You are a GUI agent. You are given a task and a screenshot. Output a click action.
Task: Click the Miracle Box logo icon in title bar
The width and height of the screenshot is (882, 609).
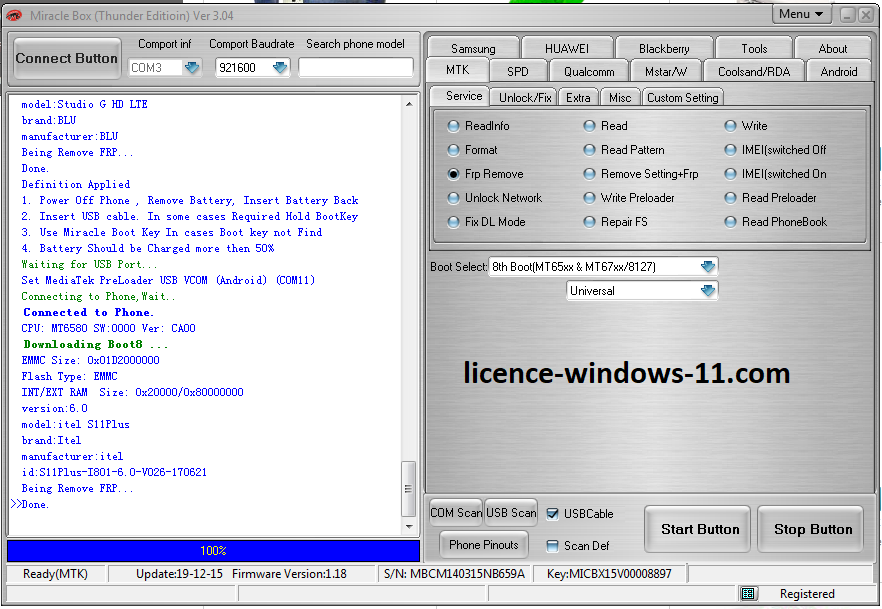click(15, 15)
